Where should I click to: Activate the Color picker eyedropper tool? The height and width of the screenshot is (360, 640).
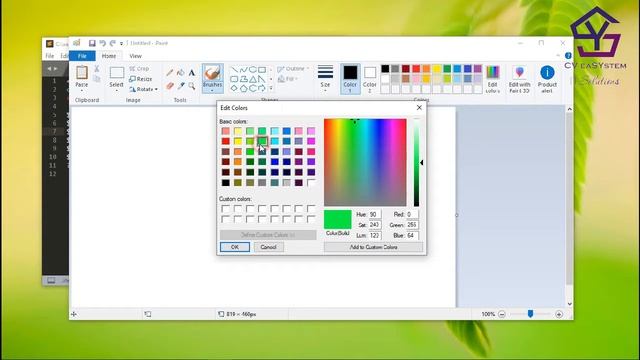pos(180,86)
